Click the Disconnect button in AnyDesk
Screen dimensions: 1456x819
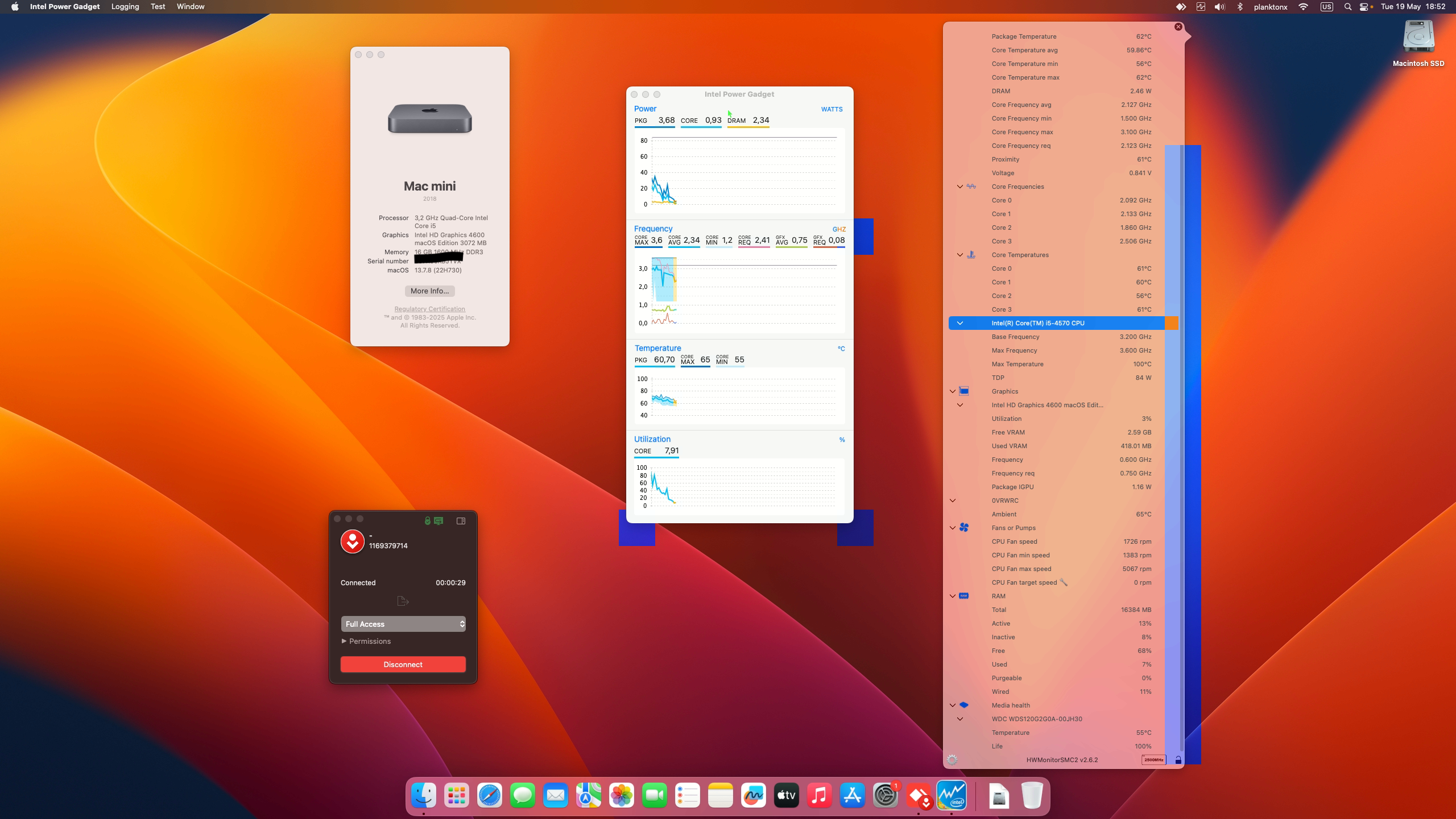coord(403,664)
